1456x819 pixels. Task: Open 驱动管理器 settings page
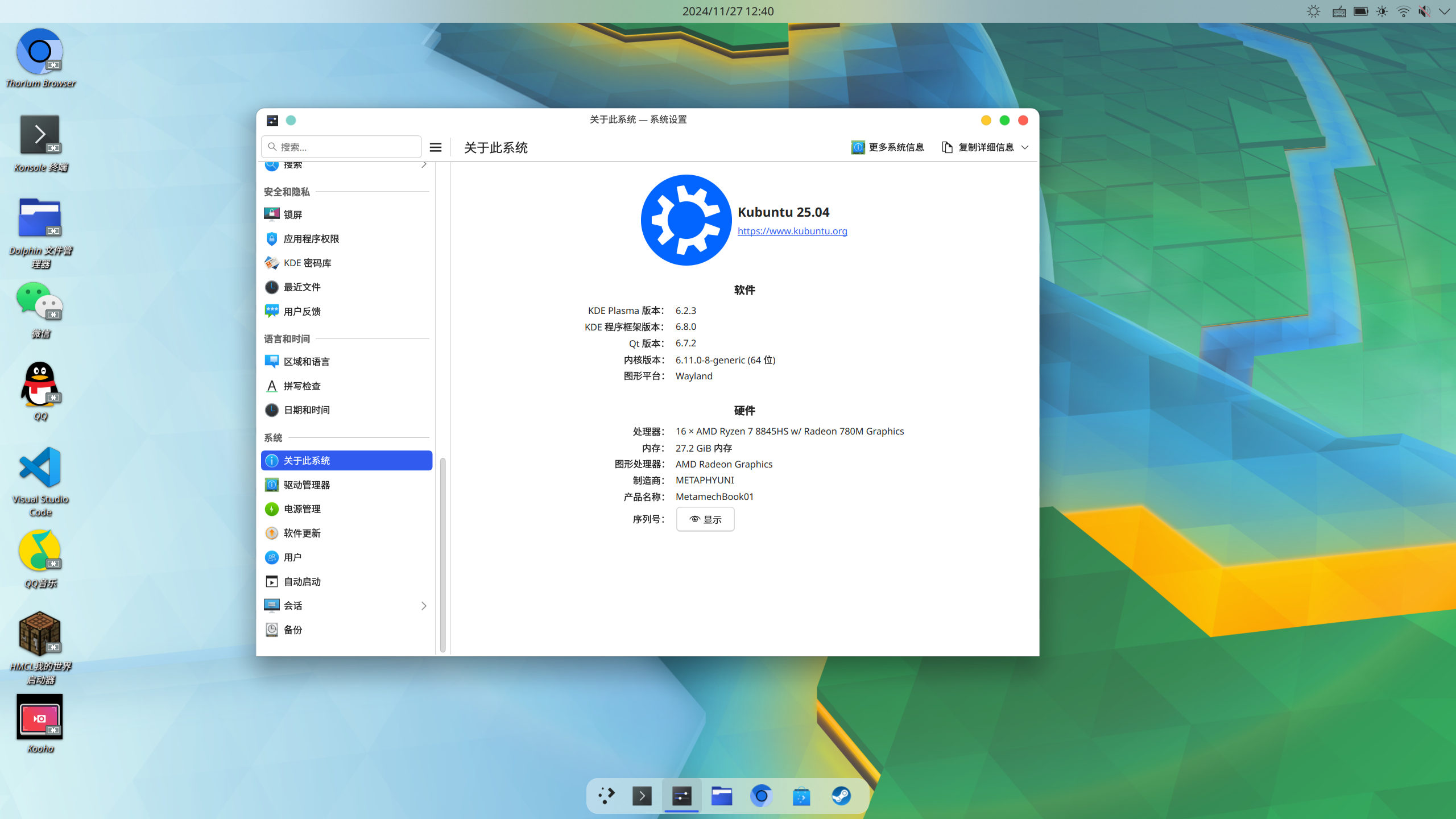click(346, 485)
